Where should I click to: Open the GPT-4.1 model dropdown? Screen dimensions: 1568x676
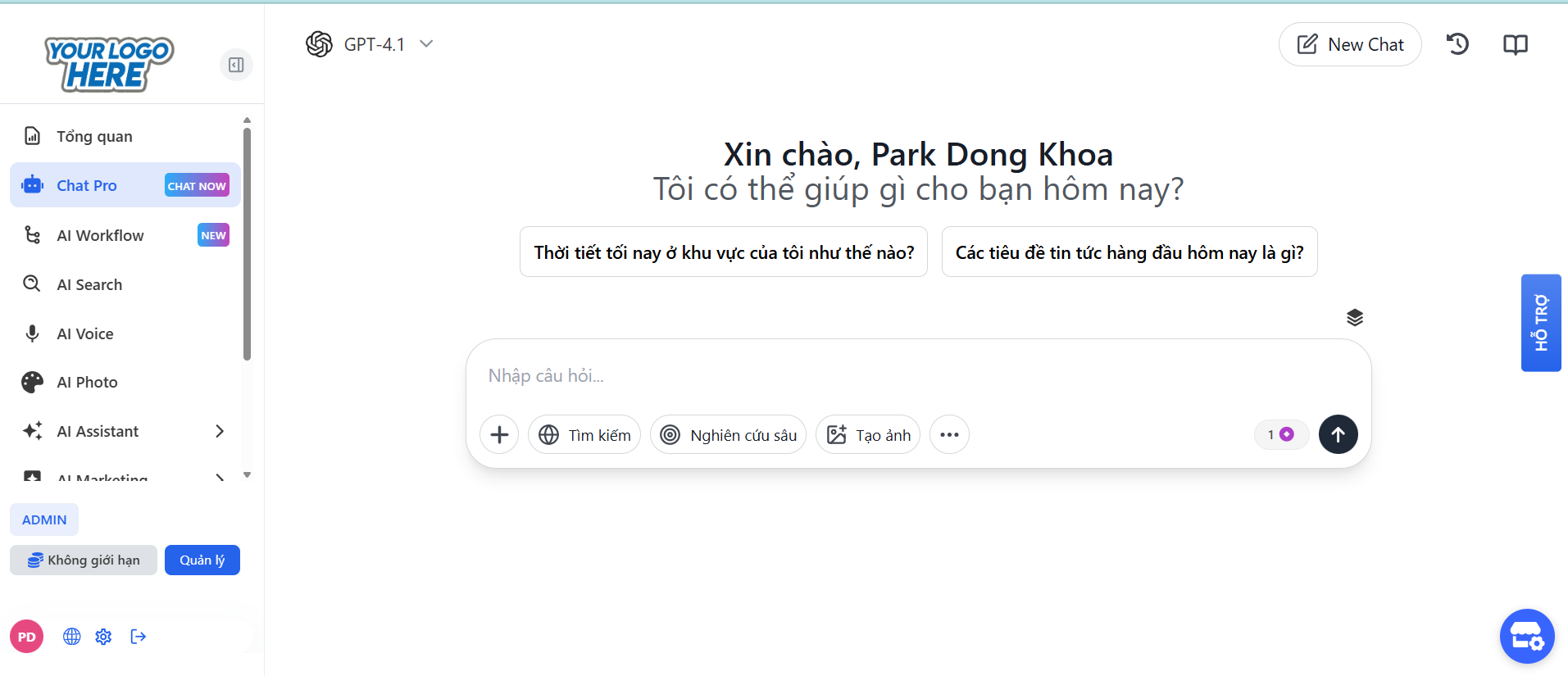(x=370, y=44)
